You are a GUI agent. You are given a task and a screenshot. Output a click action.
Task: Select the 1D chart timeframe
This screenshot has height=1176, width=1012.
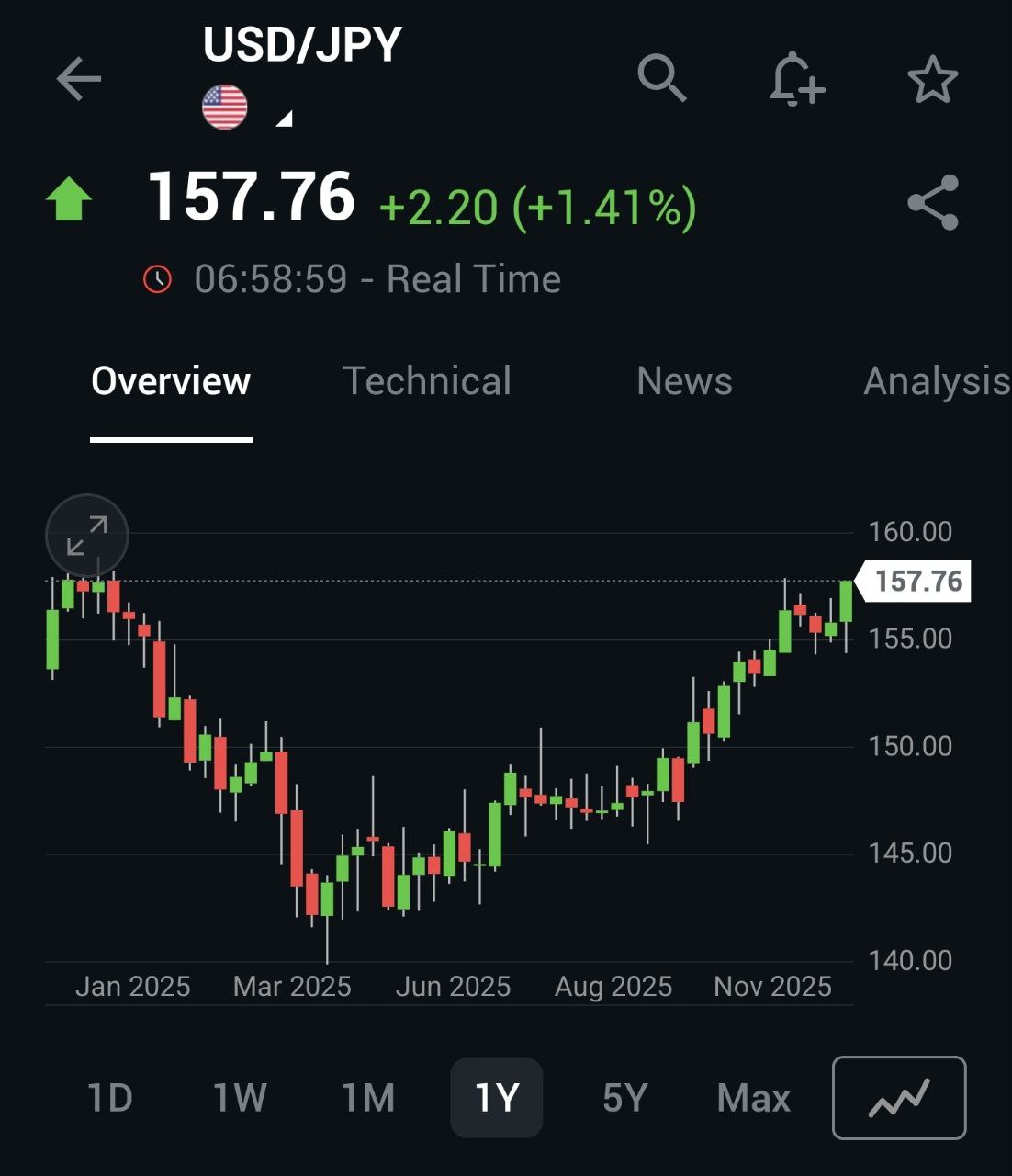[x=110, y=1098]
